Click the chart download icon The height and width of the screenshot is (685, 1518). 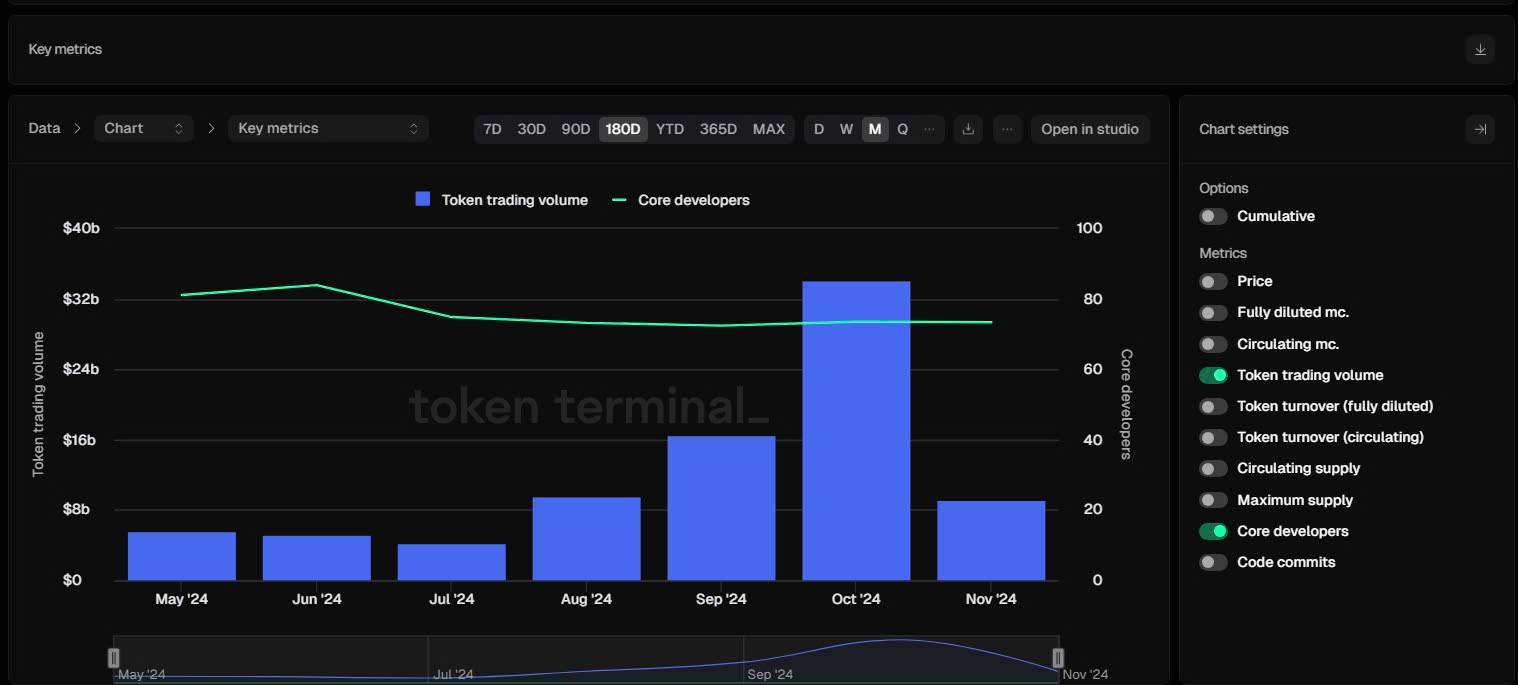967,129
